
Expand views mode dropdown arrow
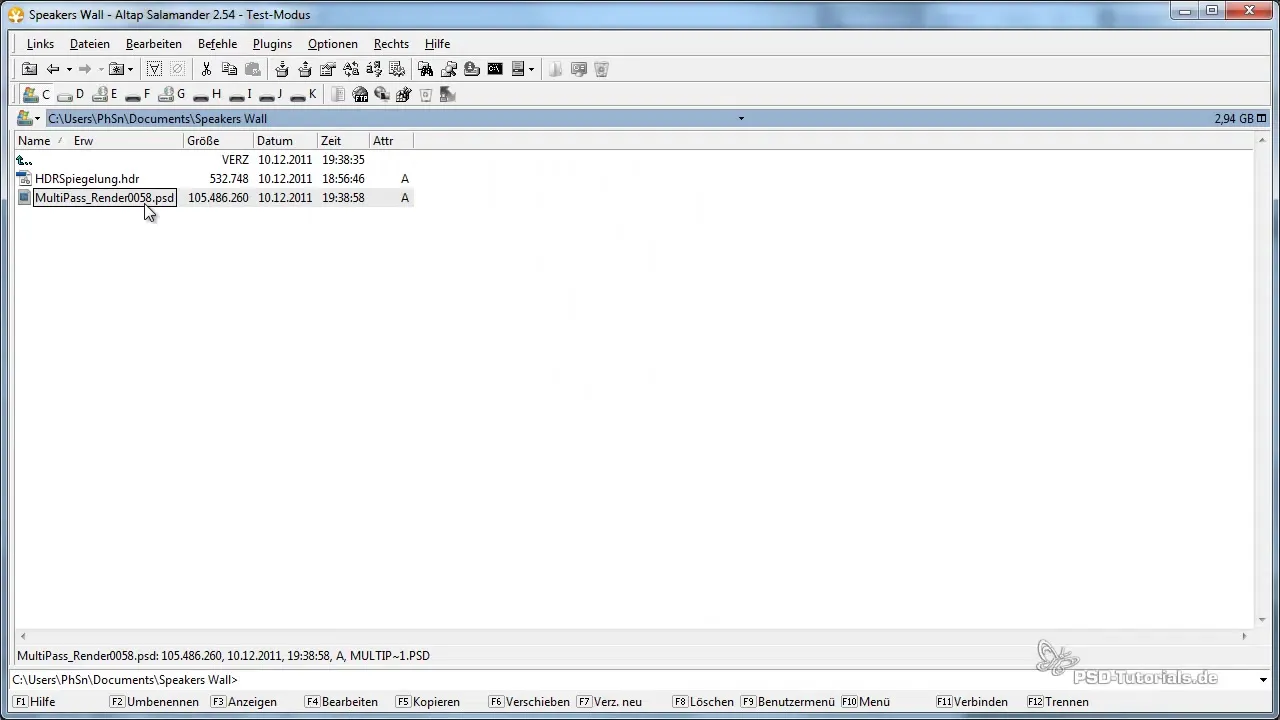(x=531, y=69)
